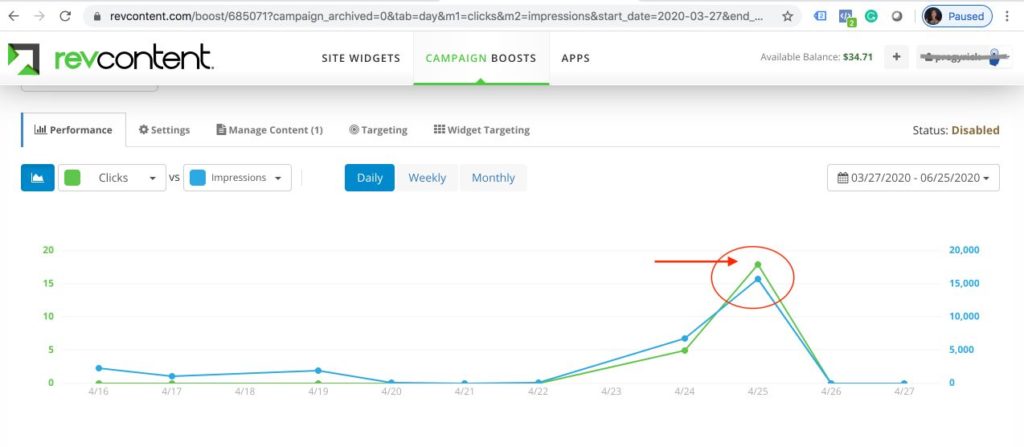This screenshot has height=447, width=1024.
Task: Open the Impressions metric dropdown
Action: click(x=238, y=178)
